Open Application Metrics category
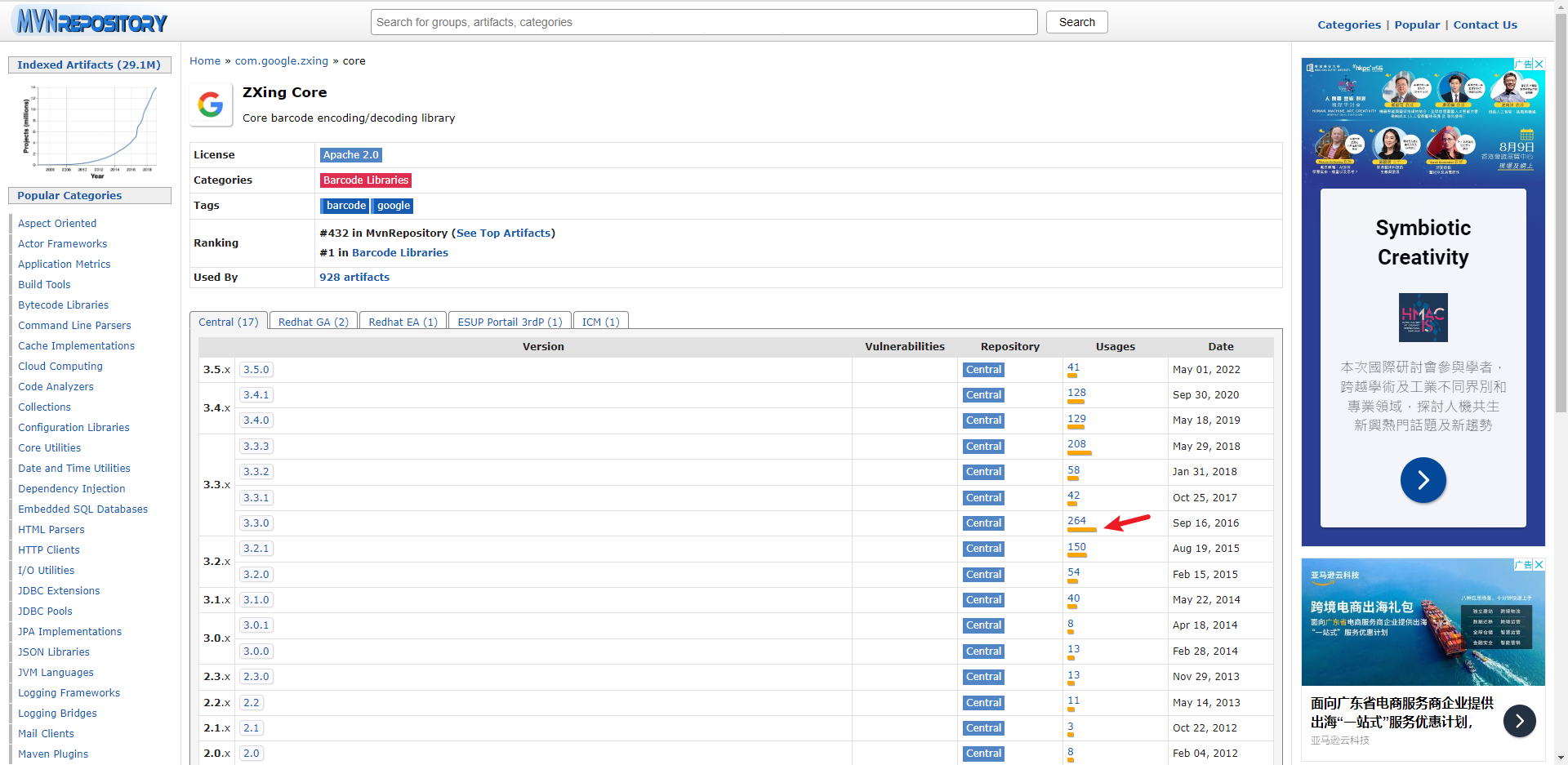Screen dimensions: 1568x765 65,264
